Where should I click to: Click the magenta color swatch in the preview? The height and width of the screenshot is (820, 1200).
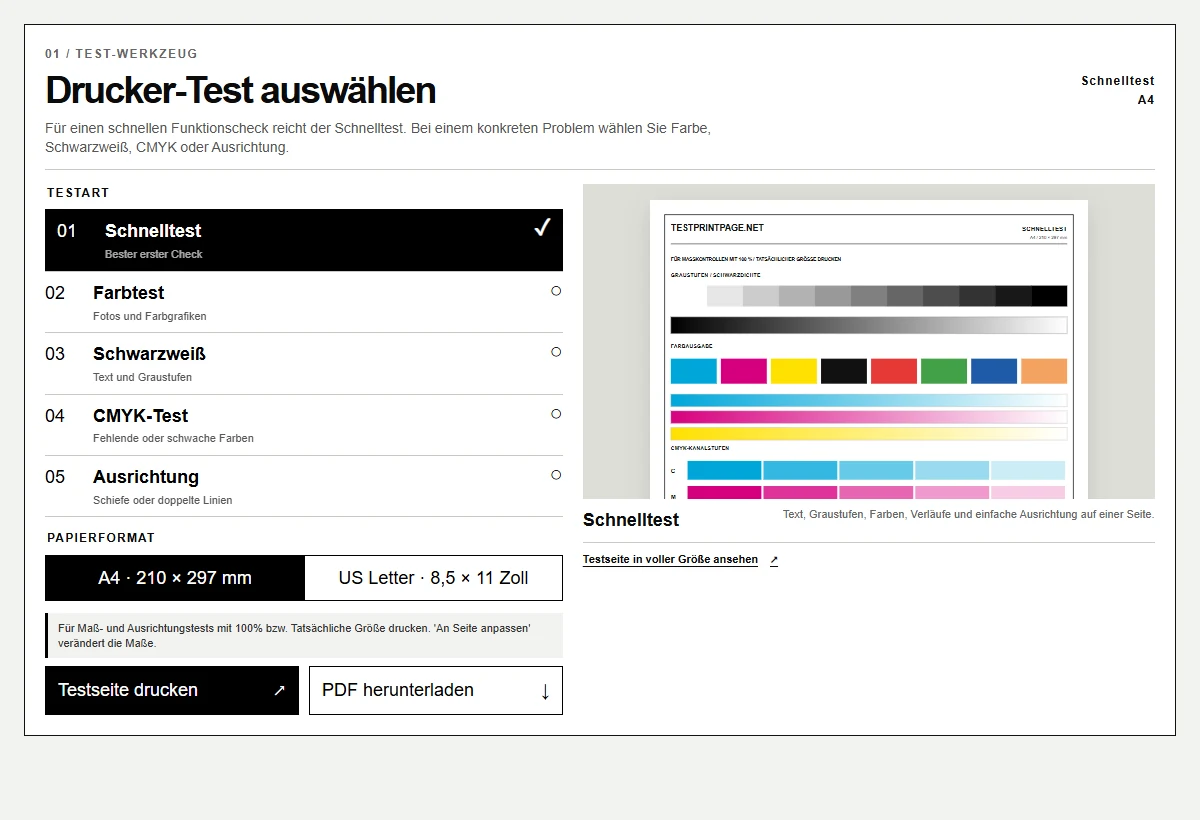[x=744, y=371]
